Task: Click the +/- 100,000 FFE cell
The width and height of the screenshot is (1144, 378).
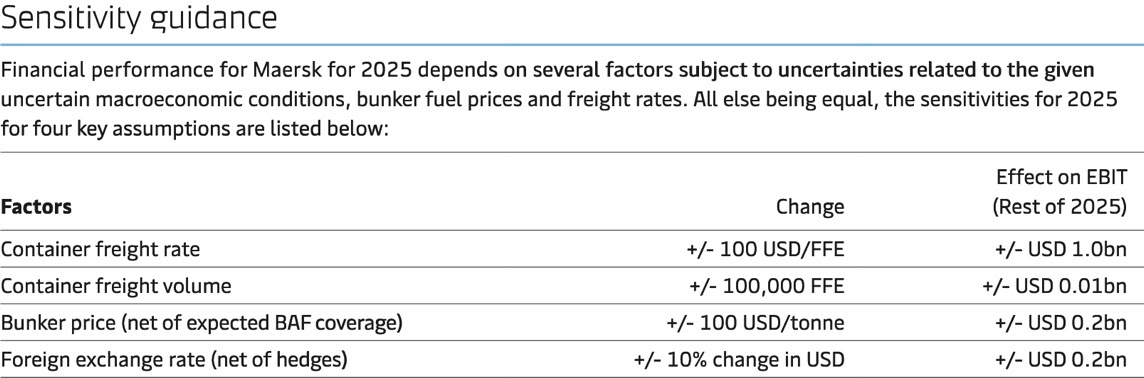Action: pos(767,286)
